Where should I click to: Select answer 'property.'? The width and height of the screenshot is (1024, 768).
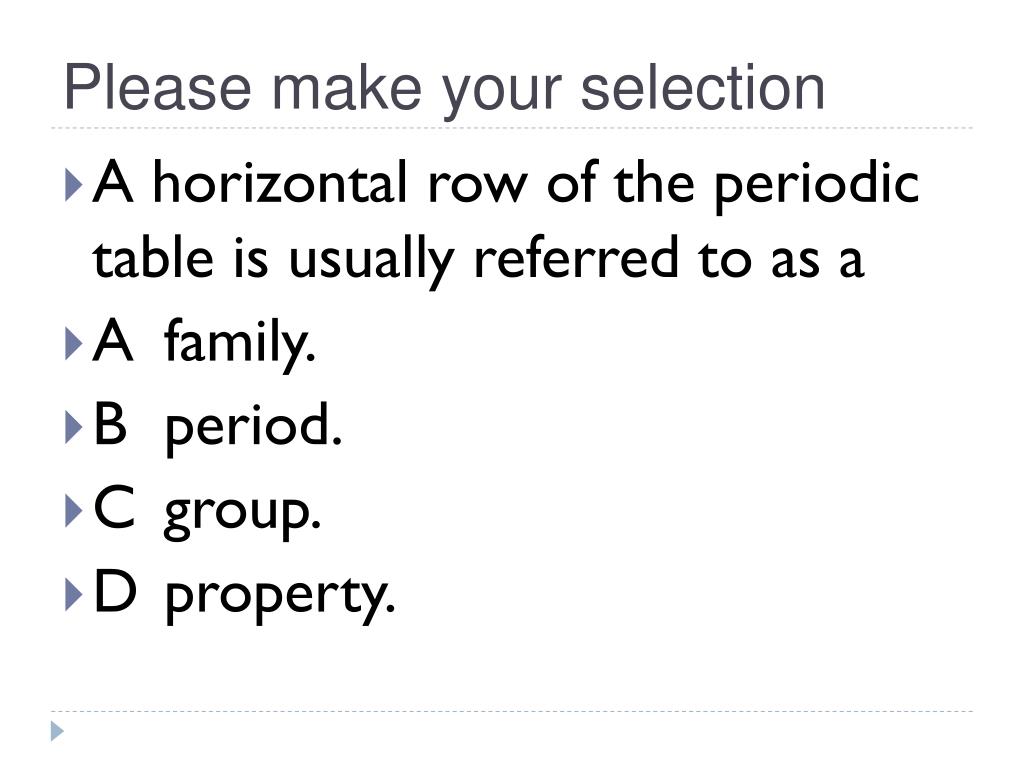[280, 596]
